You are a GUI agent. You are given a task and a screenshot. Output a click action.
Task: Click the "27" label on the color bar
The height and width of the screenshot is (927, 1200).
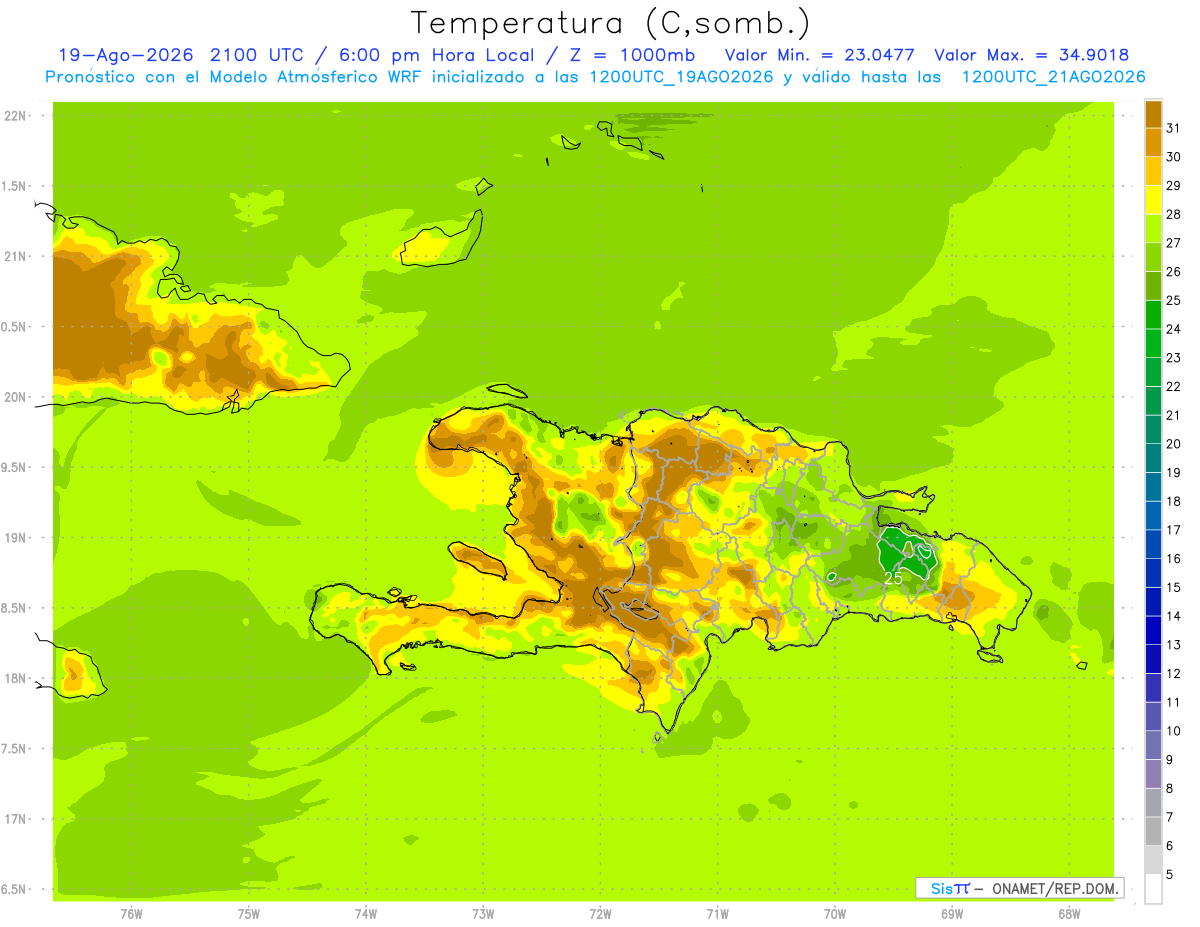click(1174, 243)
